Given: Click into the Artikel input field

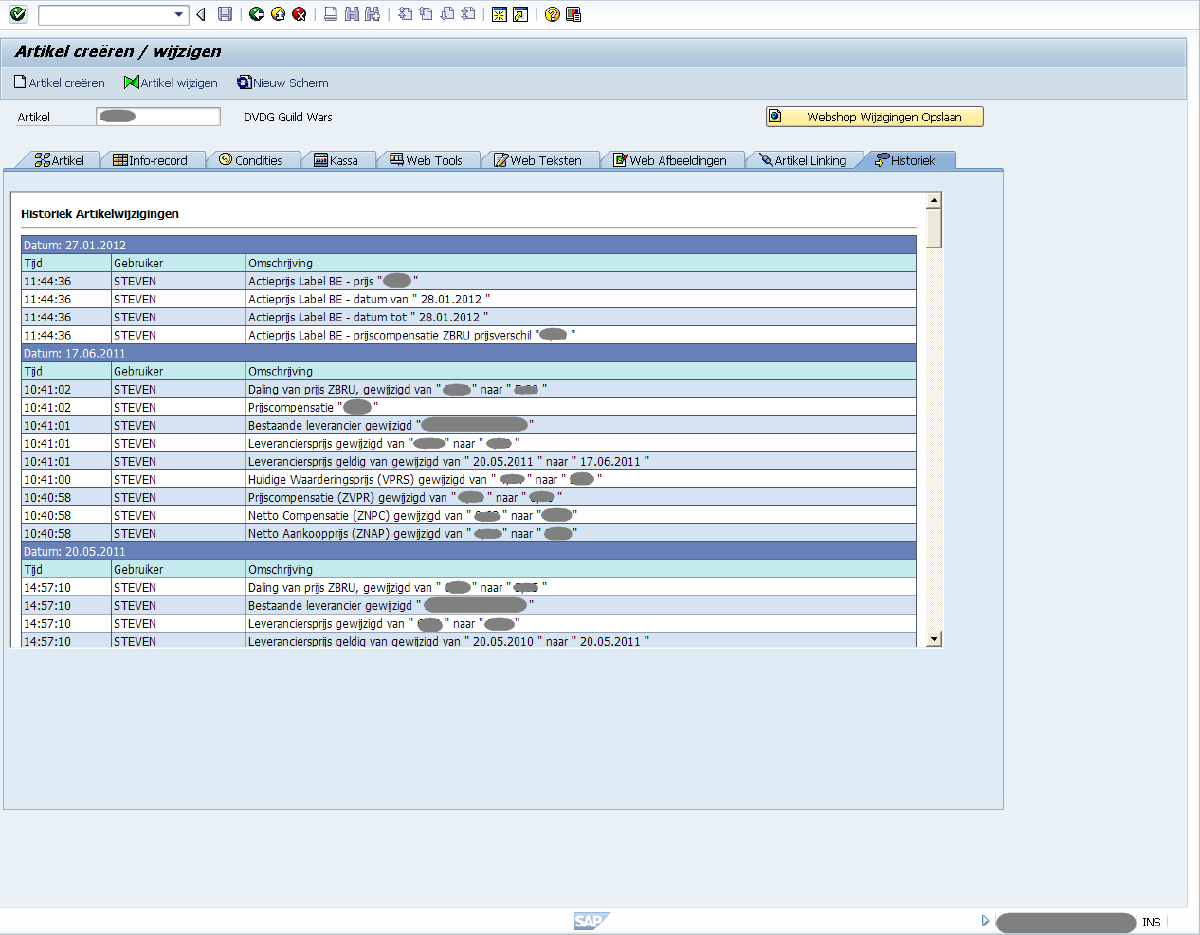Looking at the screenshot, I should (158, 117).
